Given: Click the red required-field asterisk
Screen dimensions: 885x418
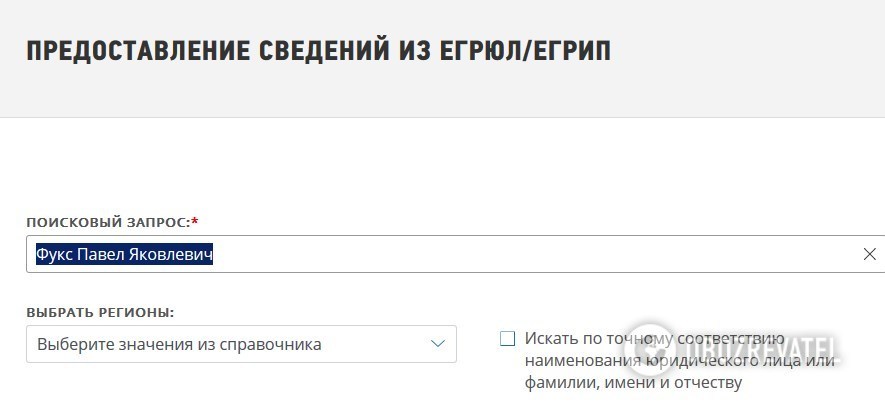Looking at the screenshot, I should pos(195,220).
